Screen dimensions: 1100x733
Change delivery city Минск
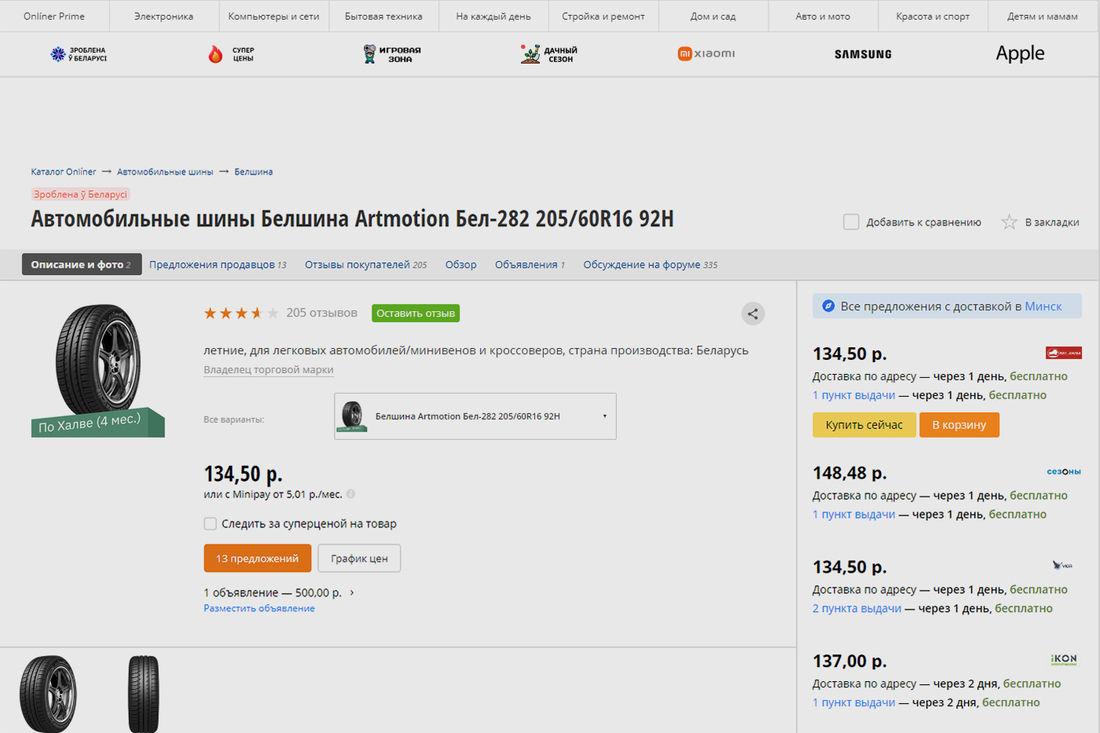pos(1043,306)
